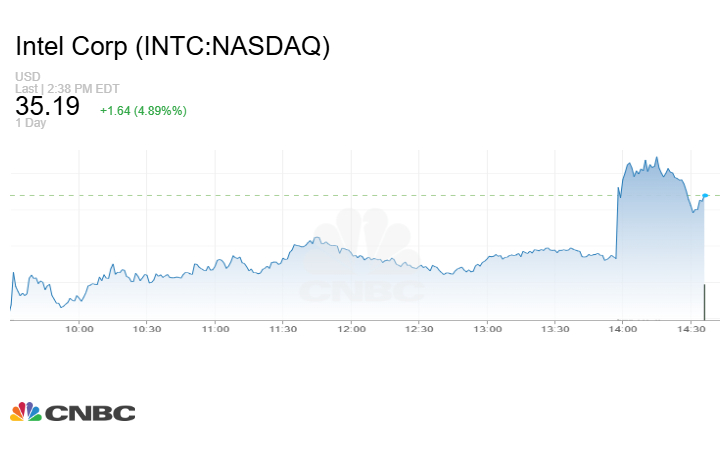Click the 14:00 time axis label
720x450 pixels.
[x=623, y=328]
